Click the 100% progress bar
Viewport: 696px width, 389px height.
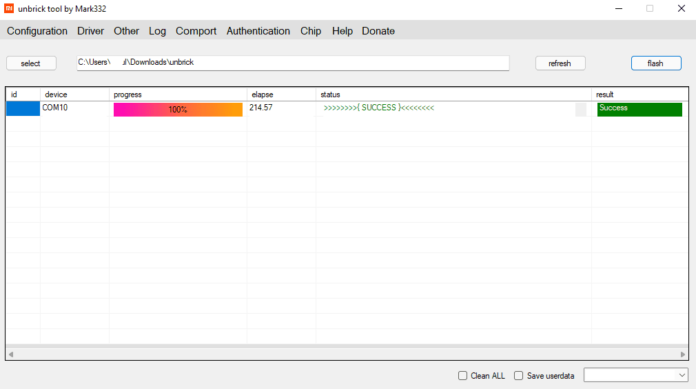click(x=178, y=110)
